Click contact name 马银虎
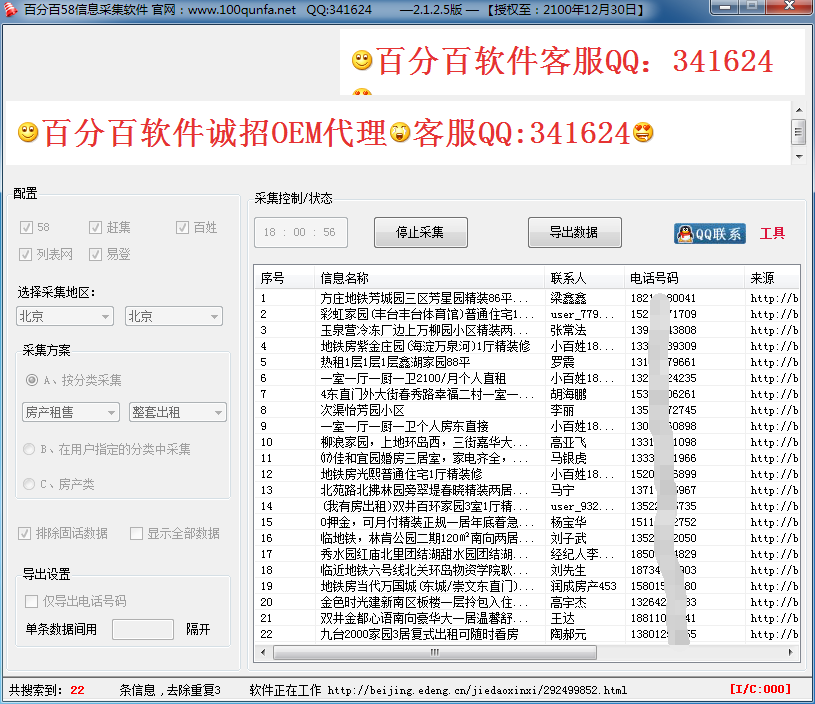Image resolution: width=815 pixels, height=704 pixels. 568,458
